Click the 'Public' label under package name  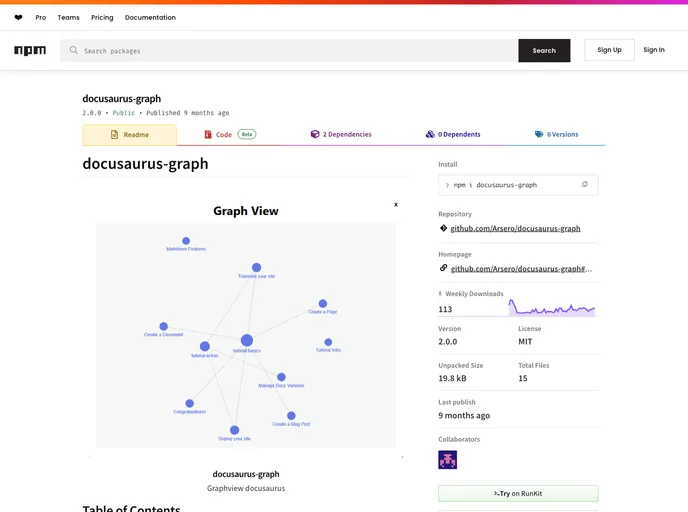point(124,113)
